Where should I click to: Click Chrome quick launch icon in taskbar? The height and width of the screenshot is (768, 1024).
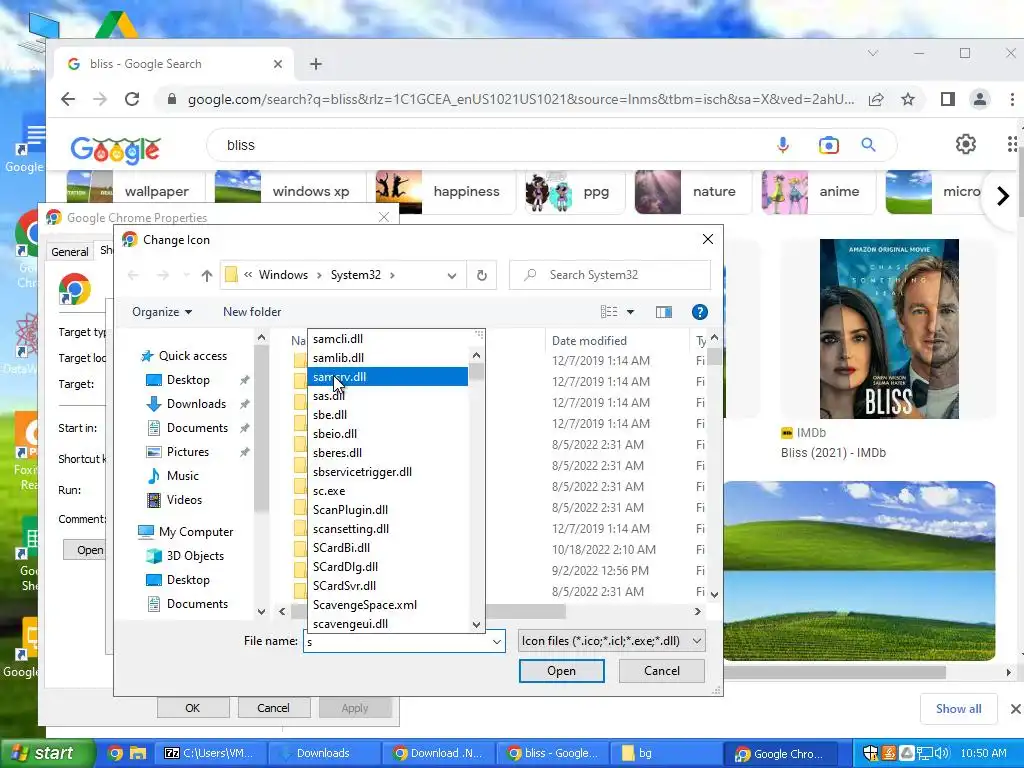click(115, 753)
